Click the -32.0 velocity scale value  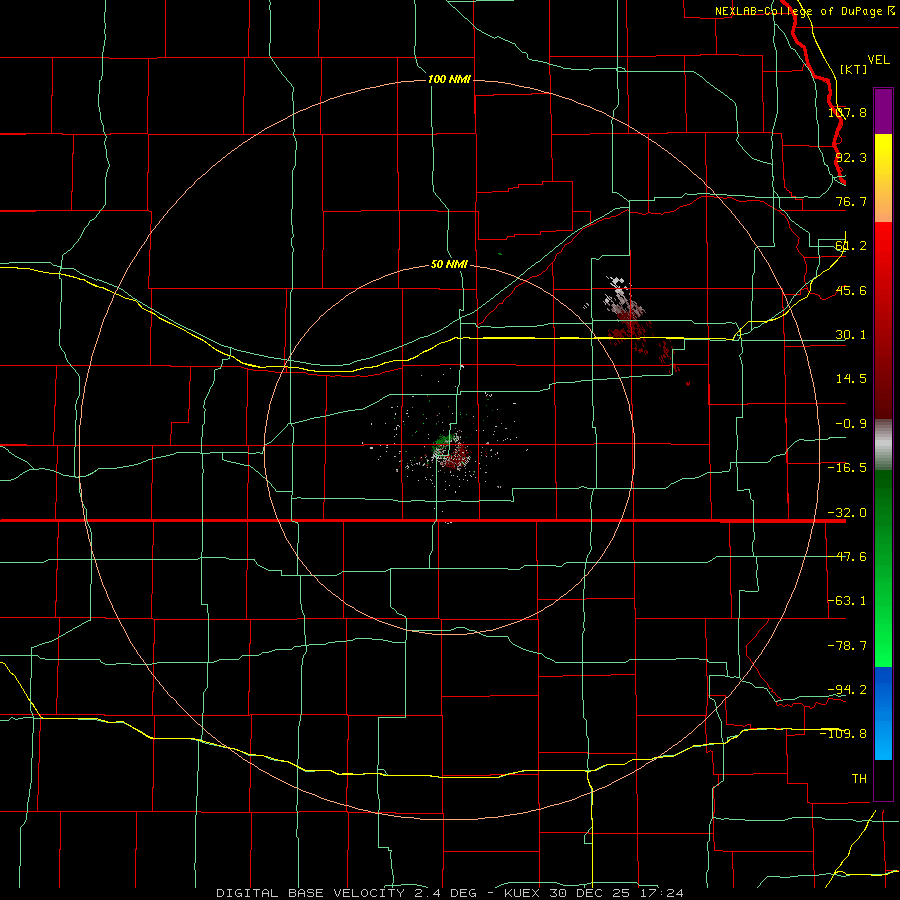point(847,513)
